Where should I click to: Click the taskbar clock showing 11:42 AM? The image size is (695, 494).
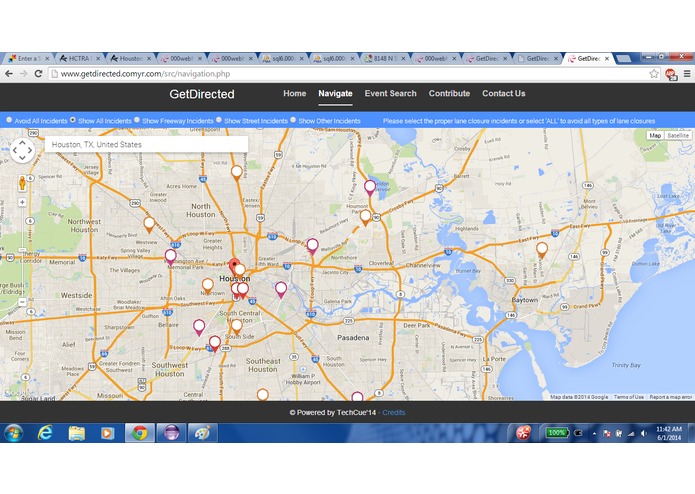[x=669, y=433]
